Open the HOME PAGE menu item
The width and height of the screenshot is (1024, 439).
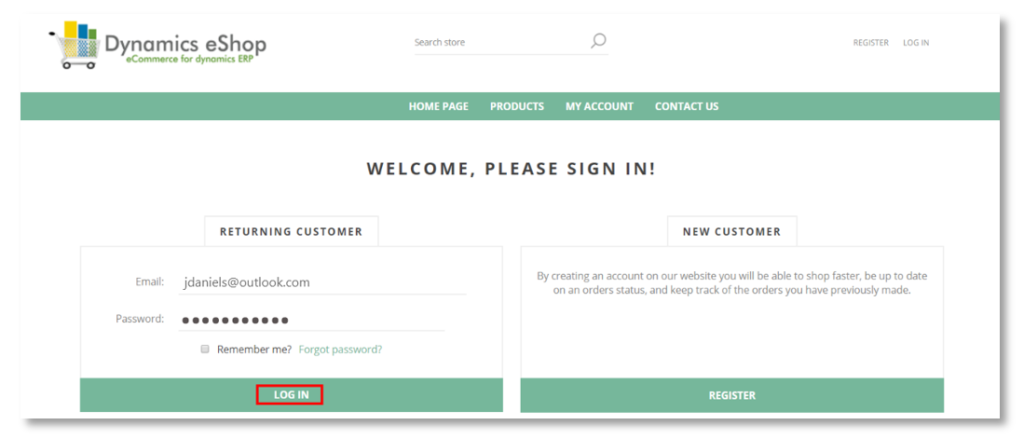coord(438,106)
